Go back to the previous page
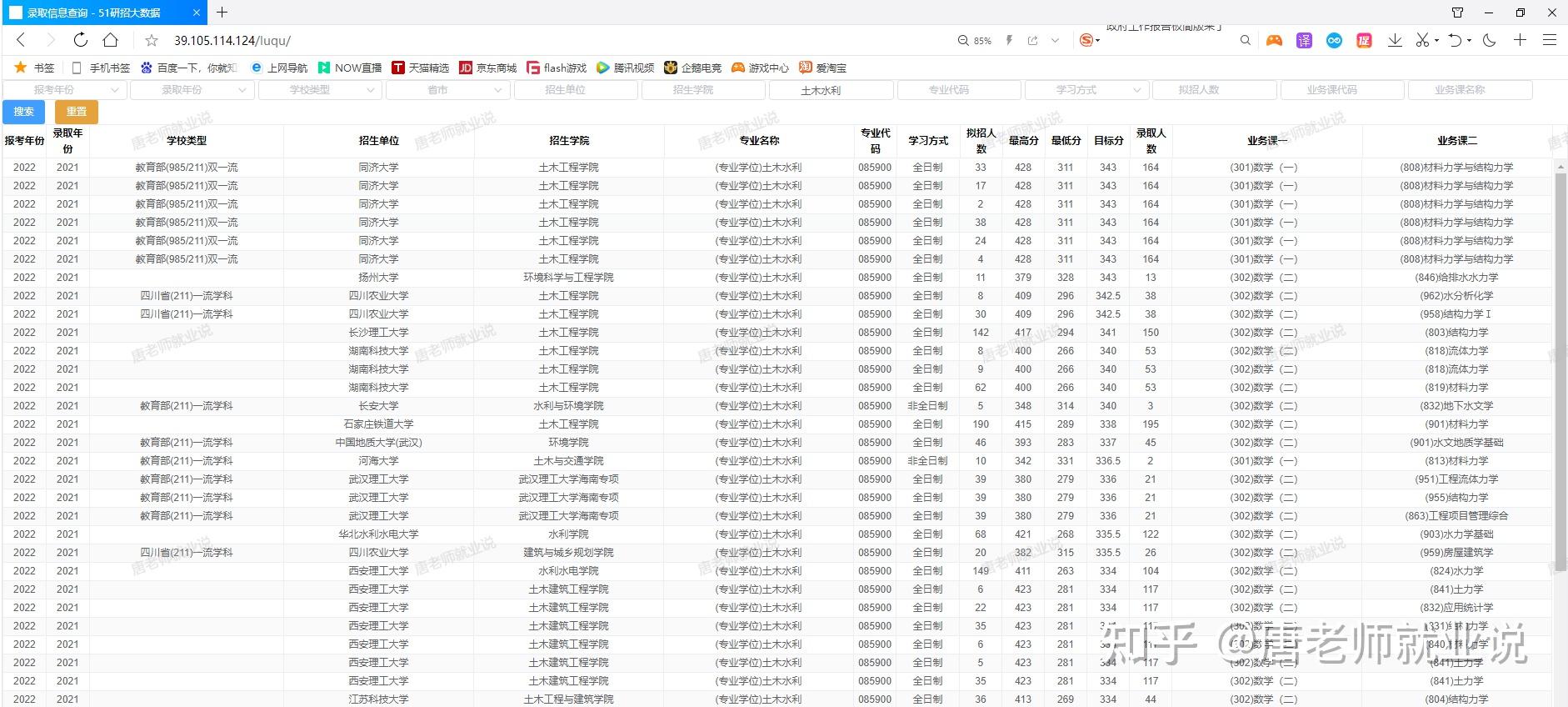This screenshot has height=707, width=1568. coord(22,40)
